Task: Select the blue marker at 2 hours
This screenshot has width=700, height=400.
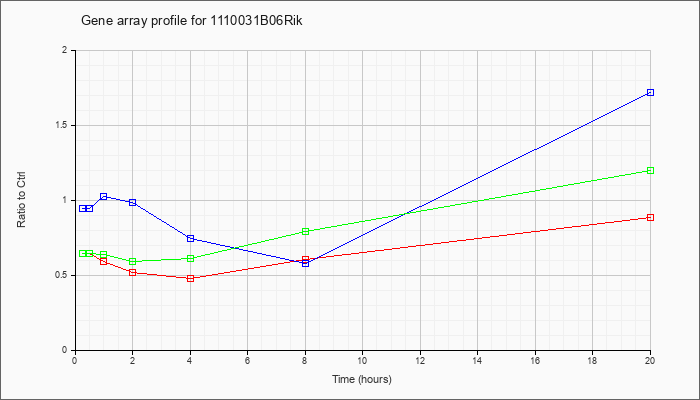Action: tap(133, 202)
